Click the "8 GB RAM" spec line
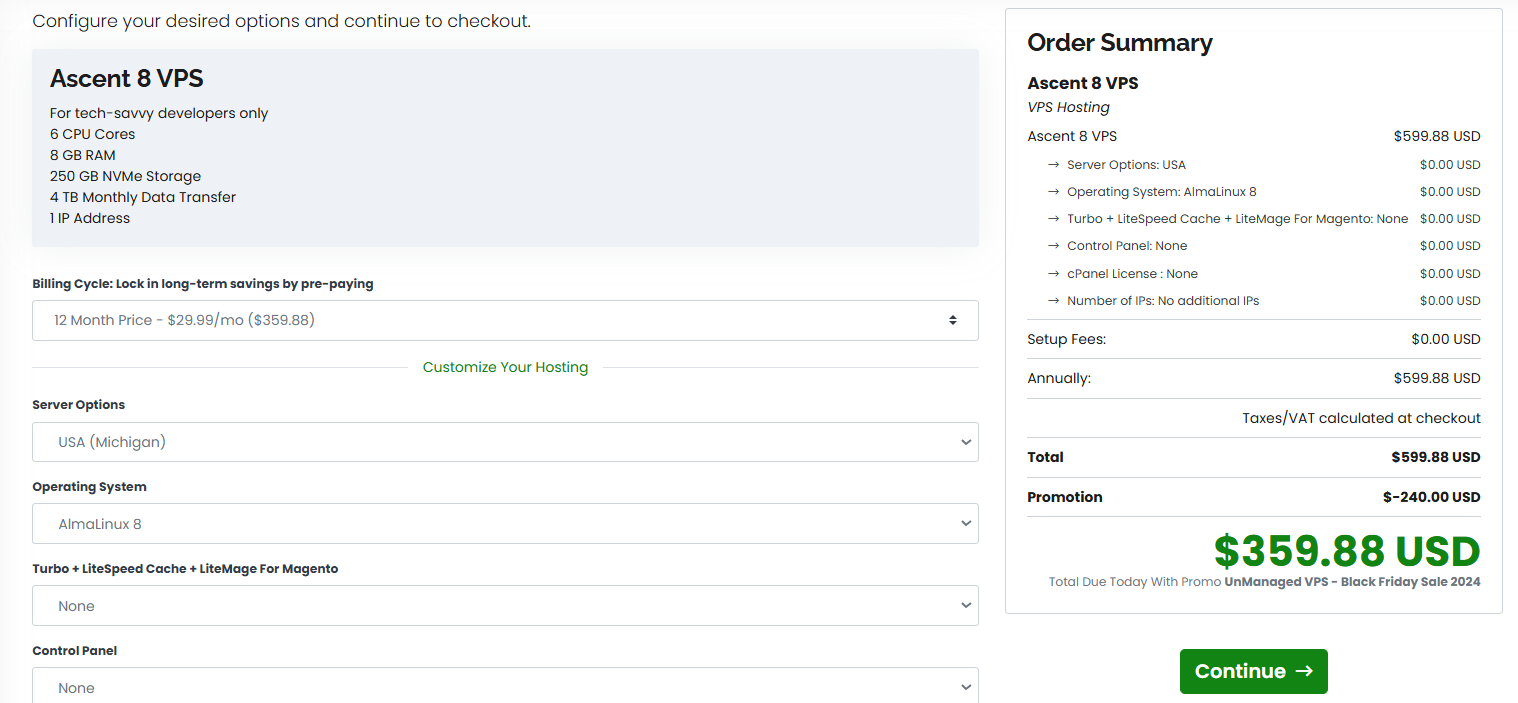Screen dimensions: 1518x703 (x=82, y=155)
